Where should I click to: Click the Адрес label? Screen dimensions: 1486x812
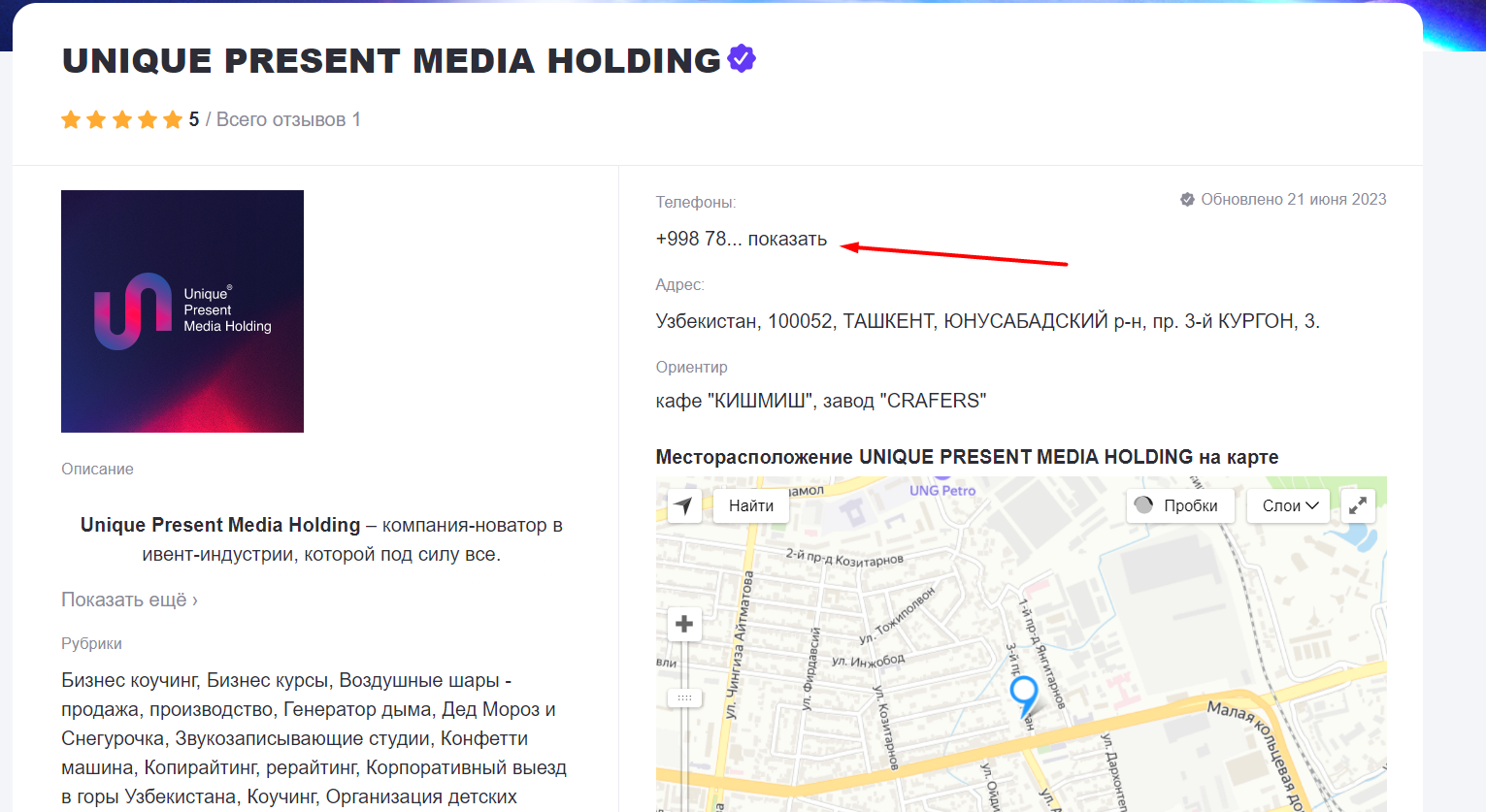pyautogui.click(x=680, y=285)
